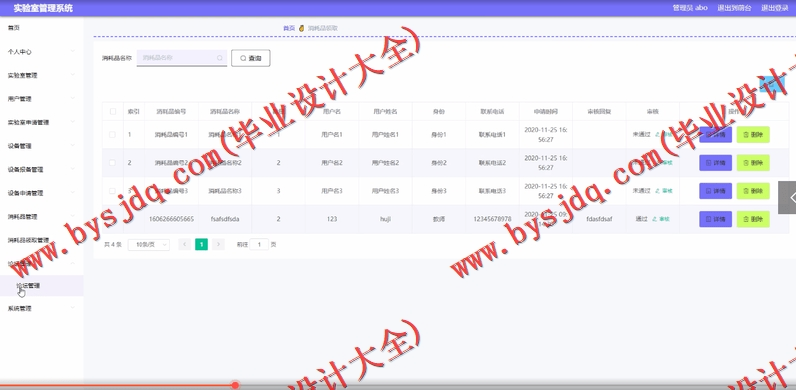The width and height of the screenshot is (796, 390).
Task: Expand the 系统管理 menu chevron
Action: (73, 308)
